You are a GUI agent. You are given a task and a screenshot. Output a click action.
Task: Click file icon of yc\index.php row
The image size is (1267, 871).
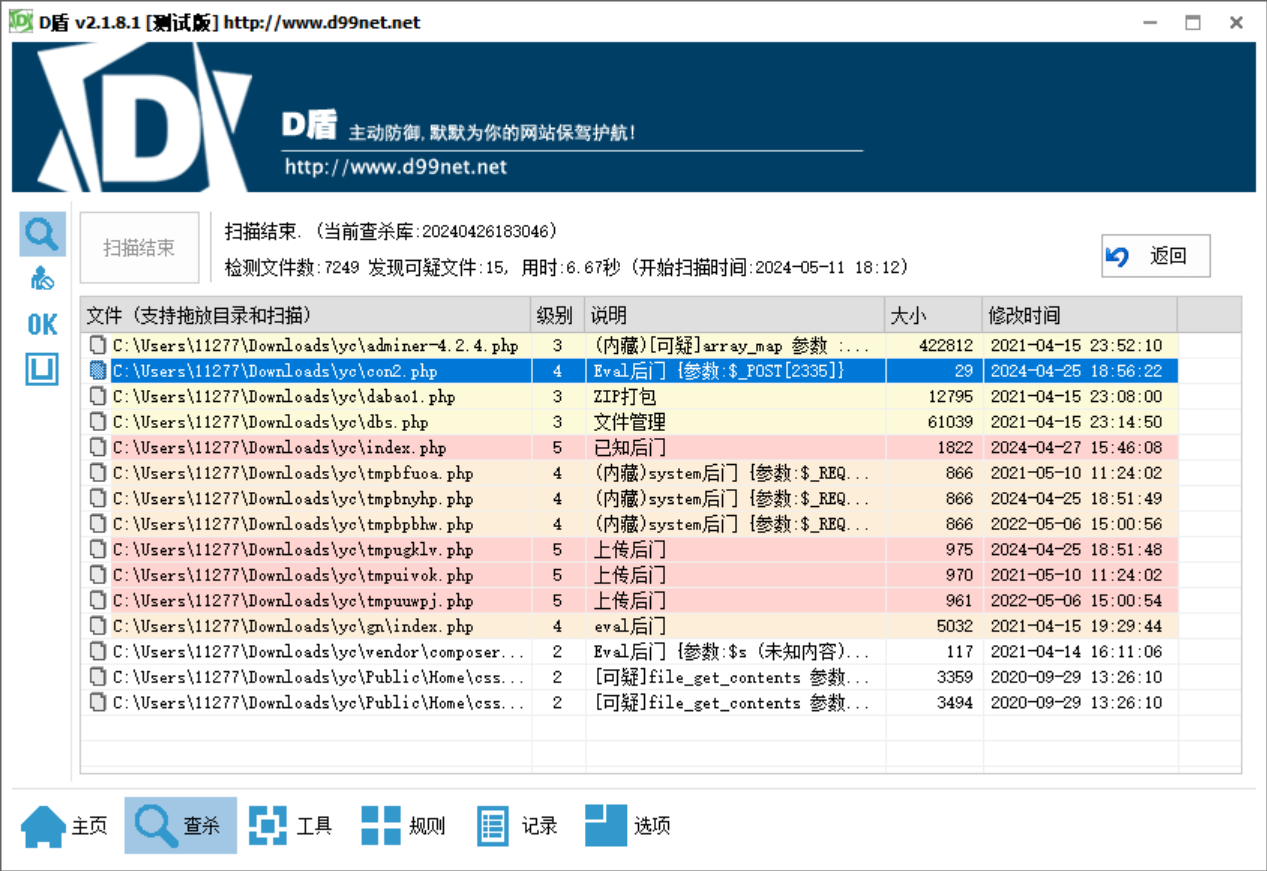[x=98, y=448]
